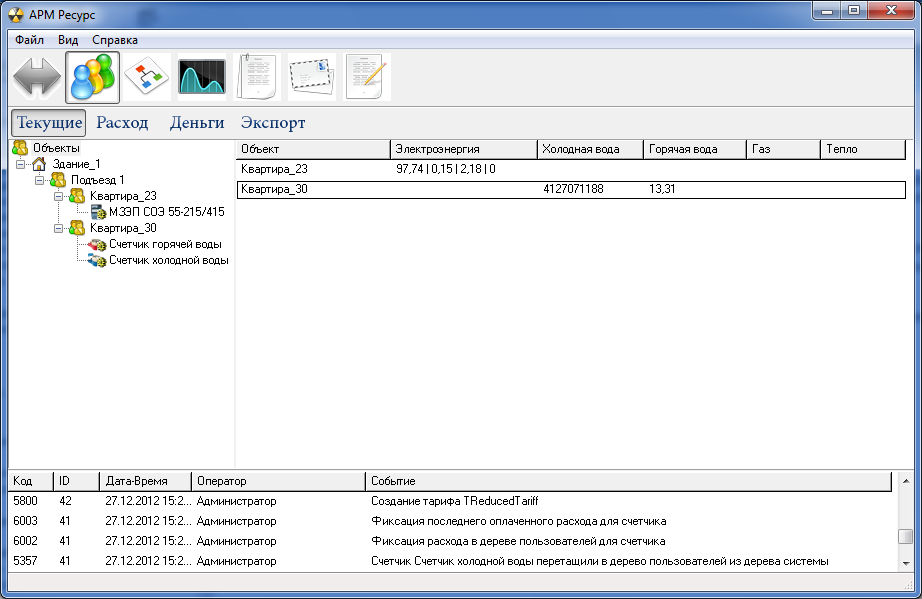Click the mail envelope toolbar icon

pos(313,78)
